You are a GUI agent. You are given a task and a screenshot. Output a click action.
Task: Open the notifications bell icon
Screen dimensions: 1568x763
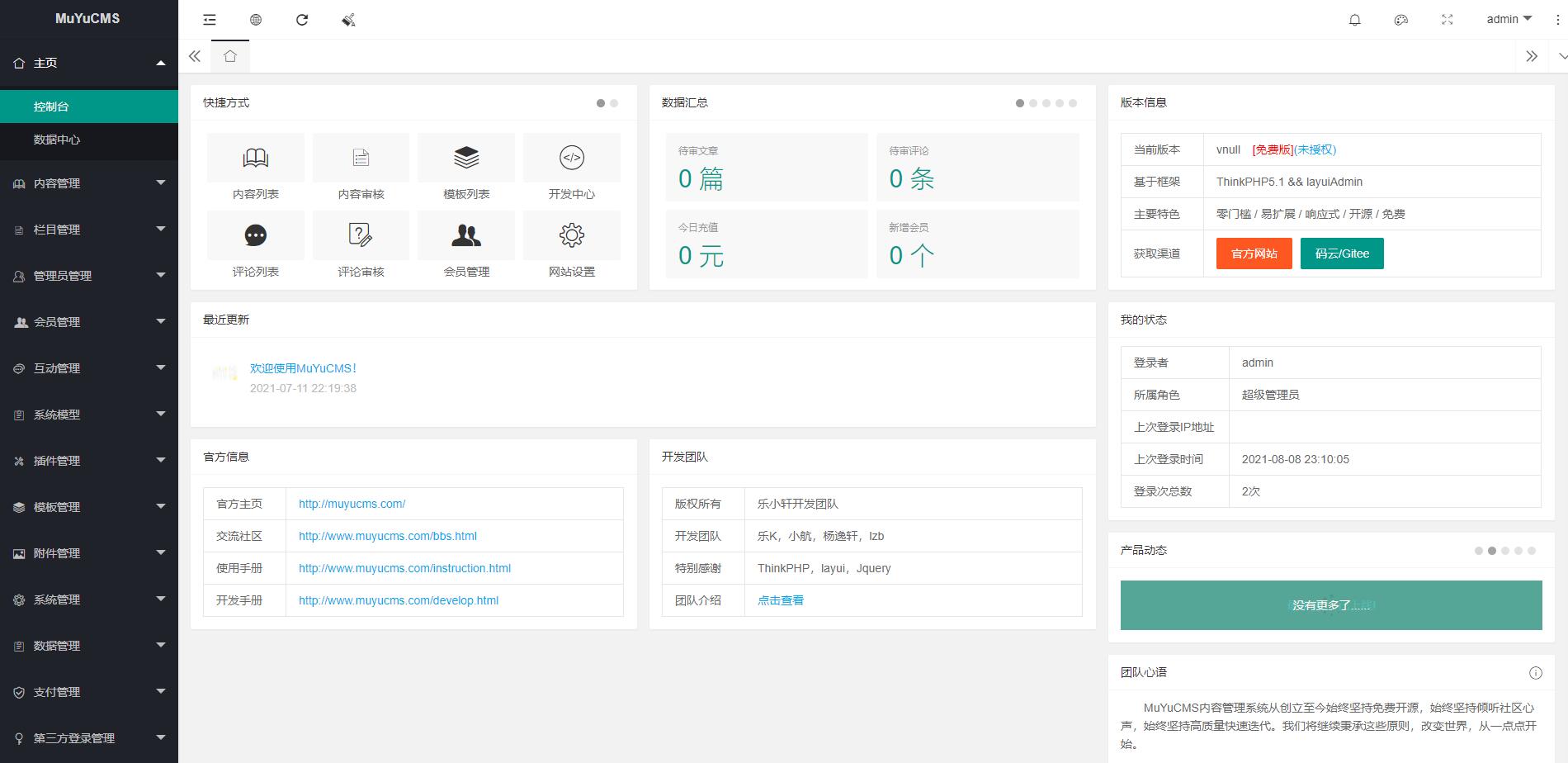1354,19
